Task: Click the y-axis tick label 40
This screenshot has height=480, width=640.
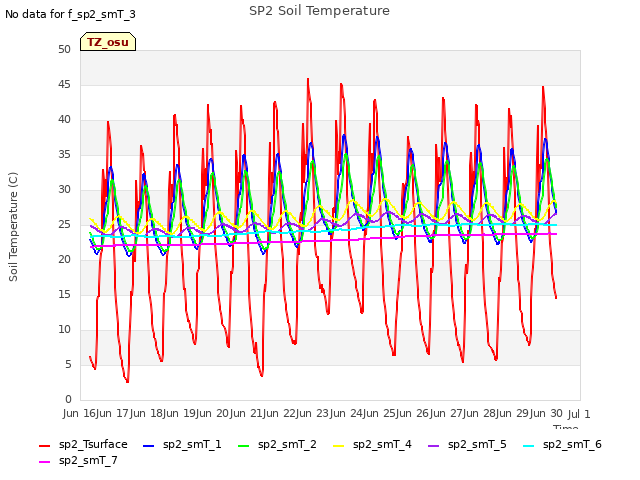Action: click(64, 120)
